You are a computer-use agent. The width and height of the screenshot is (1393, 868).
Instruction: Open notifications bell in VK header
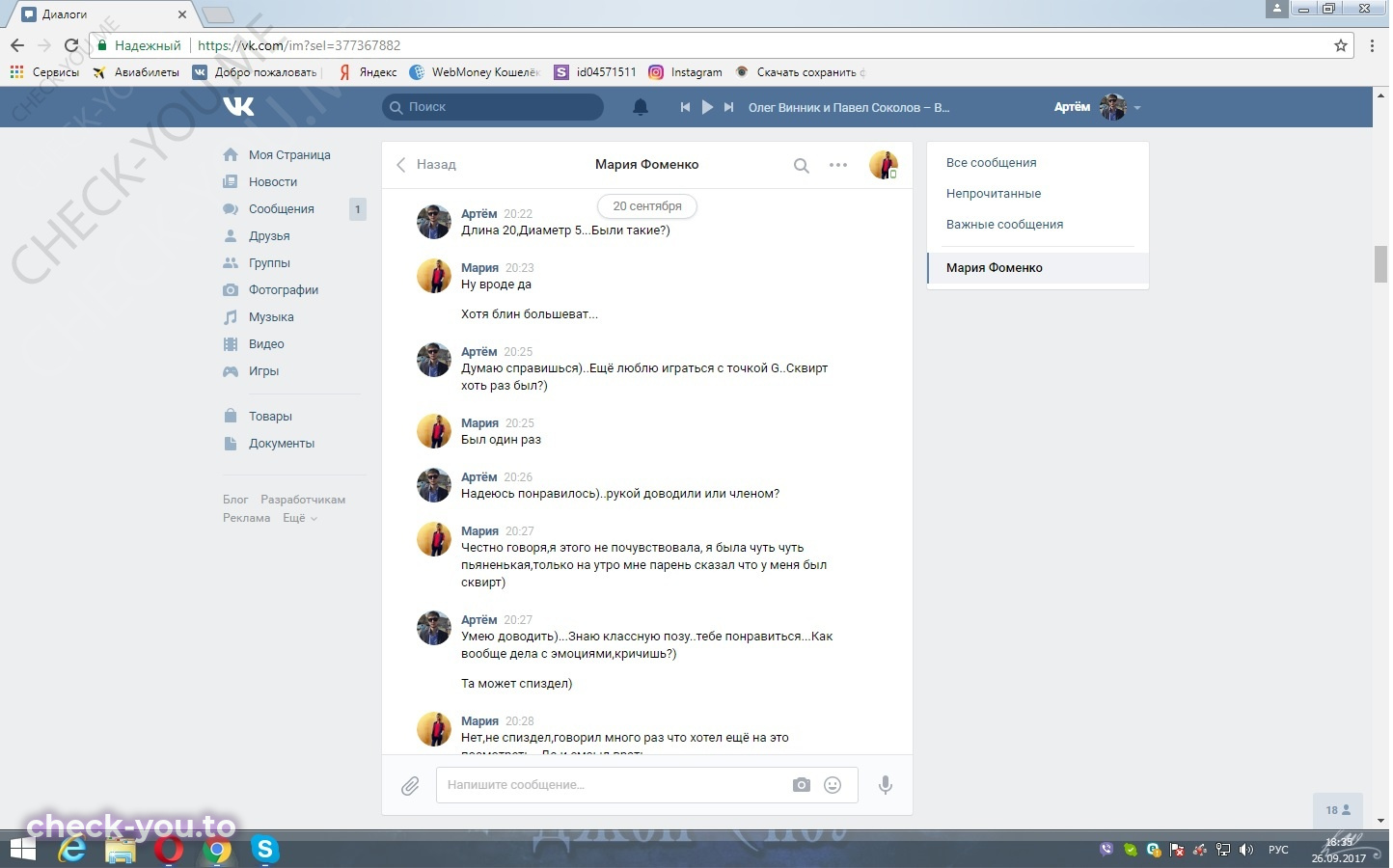(641, 107)
